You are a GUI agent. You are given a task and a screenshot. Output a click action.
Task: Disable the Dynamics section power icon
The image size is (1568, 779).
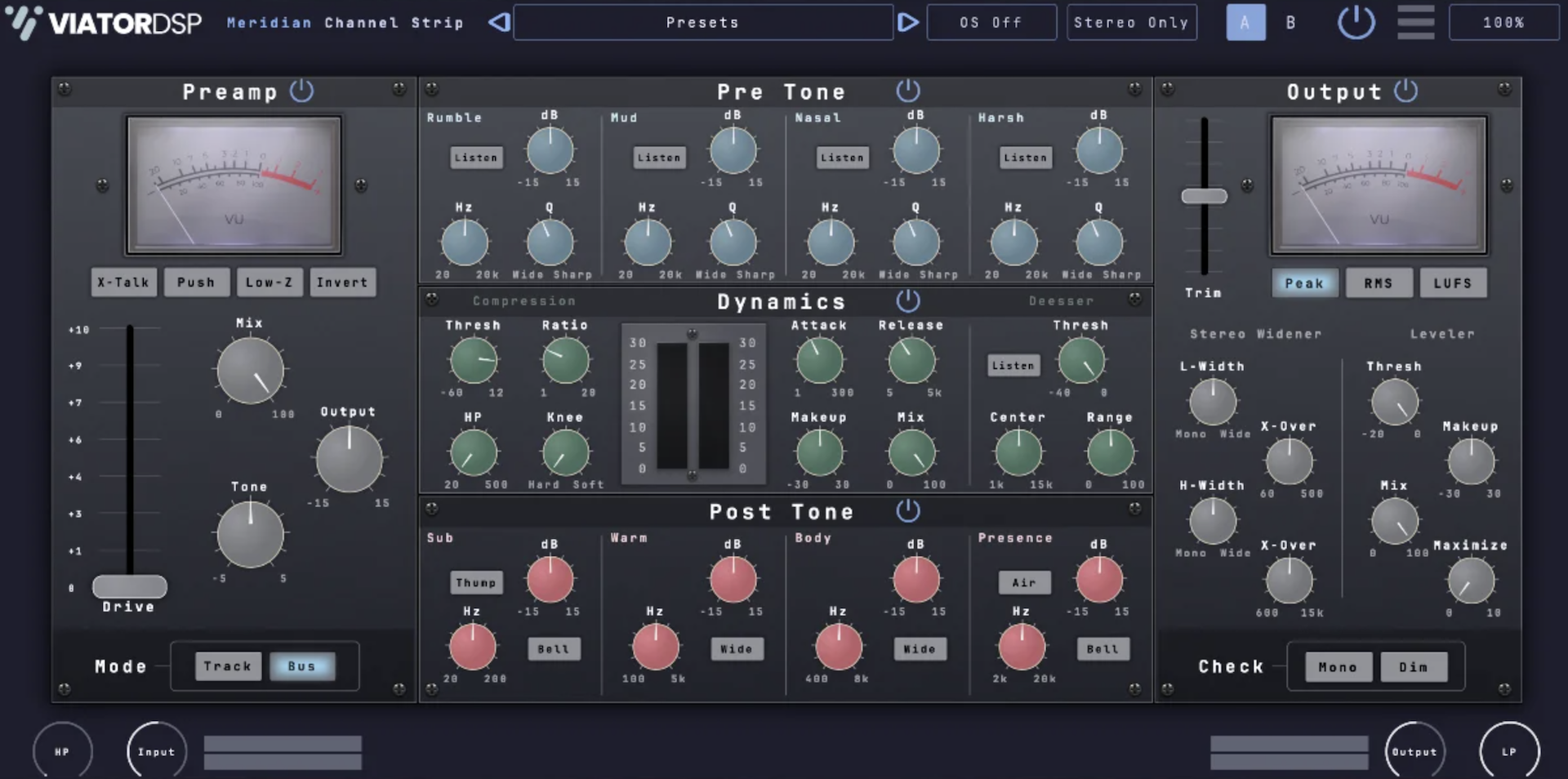pos(908,301)
